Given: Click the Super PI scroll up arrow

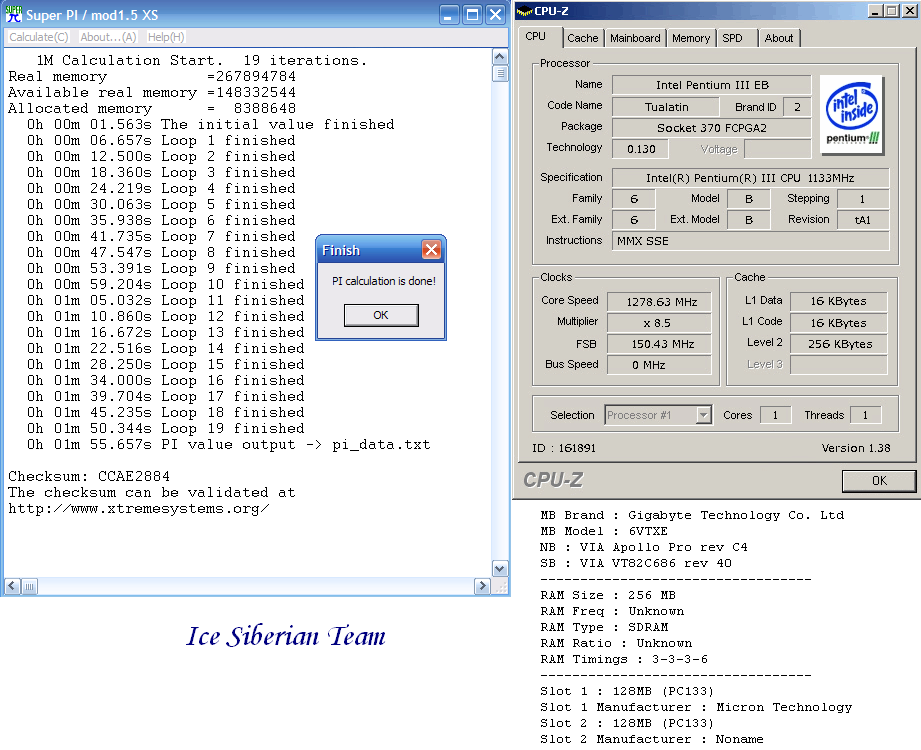Looking at the screenshot, I should pos(500,57).
